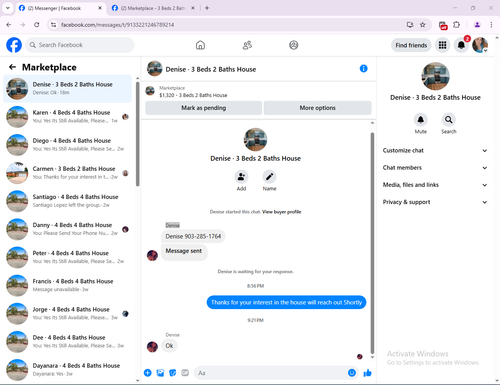Open Danny - 4 Beds 4 Baths House chat
Screen dimensions: 500x385
(x=67, y=229)
